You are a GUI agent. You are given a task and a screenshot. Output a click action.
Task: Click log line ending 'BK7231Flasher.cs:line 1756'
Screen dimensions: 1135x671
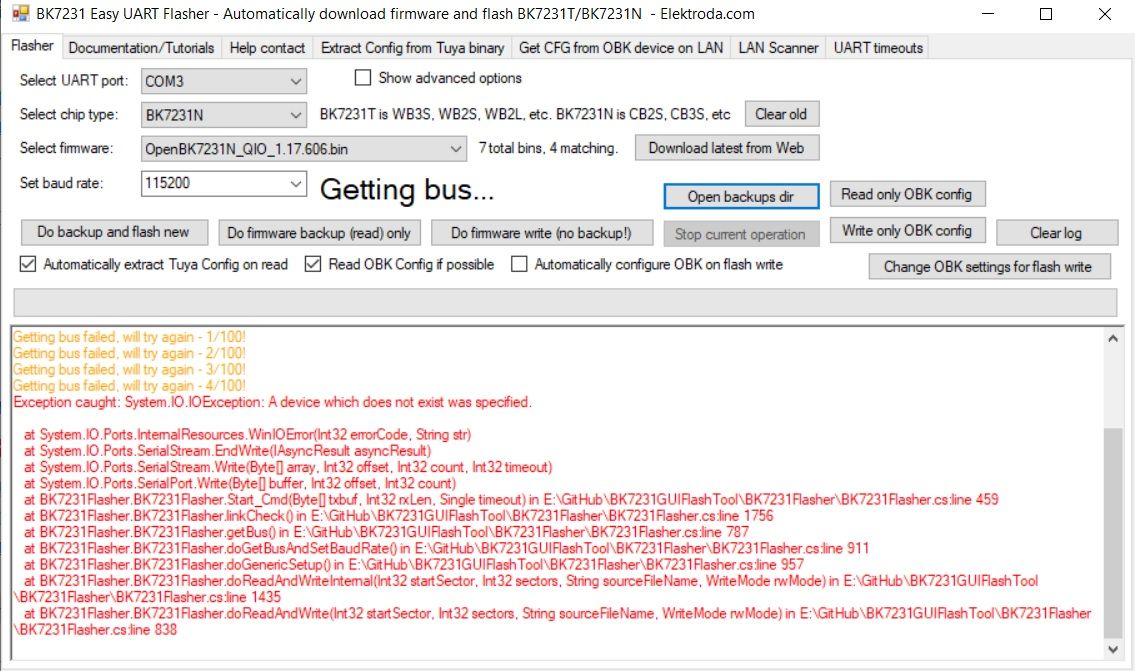(399, 515)
